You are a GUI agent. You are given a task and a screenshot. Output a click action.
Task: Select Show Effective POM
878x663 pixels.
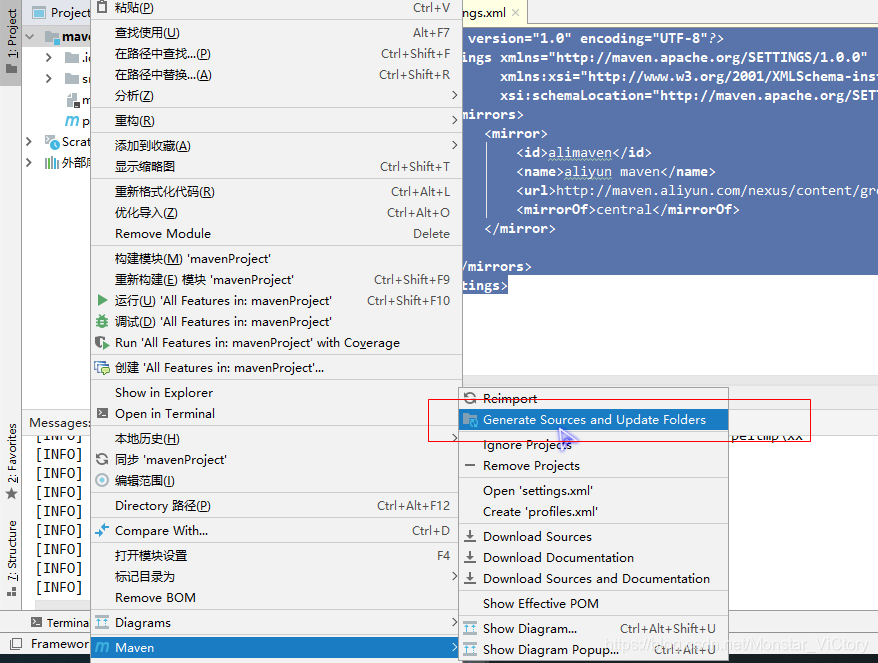click(594, 603)
